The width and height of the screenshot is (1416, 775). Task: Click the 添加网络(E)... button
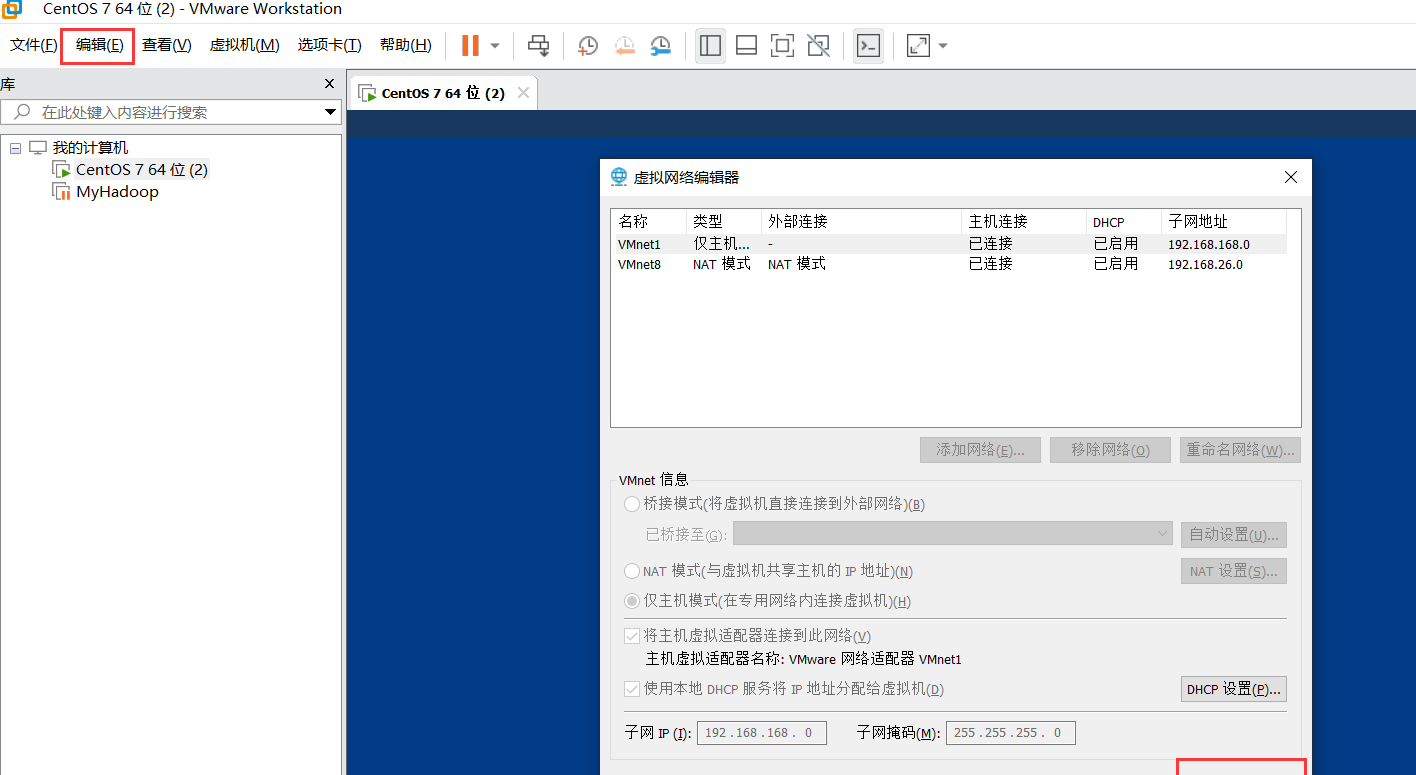click(x=980, y=450)
